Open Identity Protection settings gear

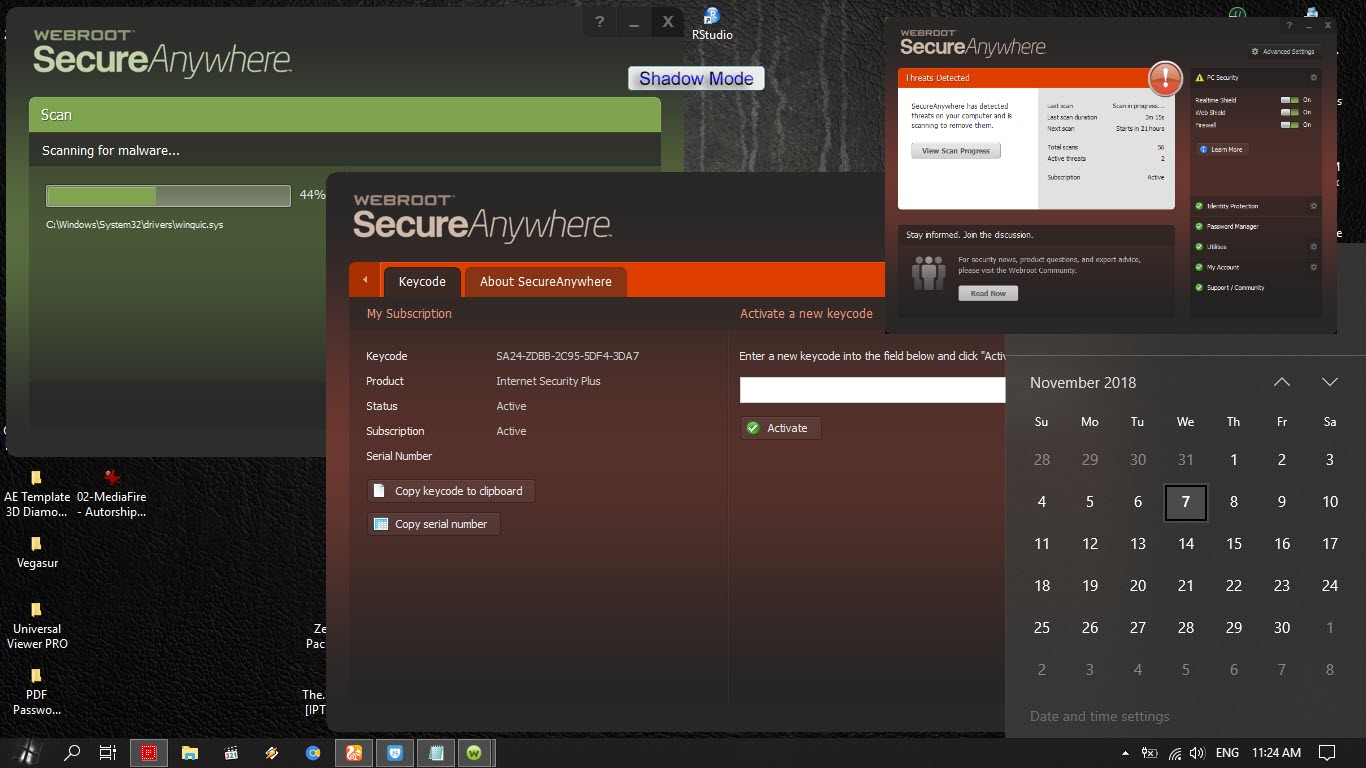(x=1314, y=206)
